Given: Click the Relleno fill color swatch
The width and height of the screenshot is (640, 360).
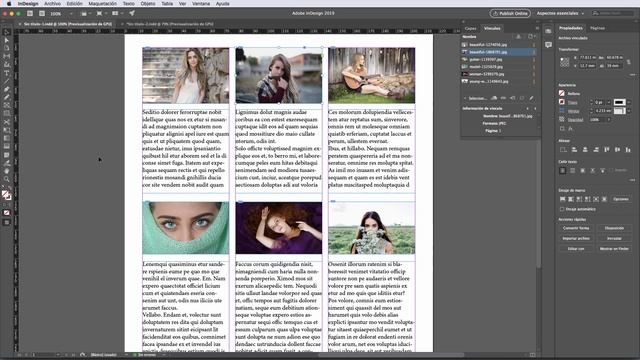Looking at the screenshot, I should click(562, 93).
